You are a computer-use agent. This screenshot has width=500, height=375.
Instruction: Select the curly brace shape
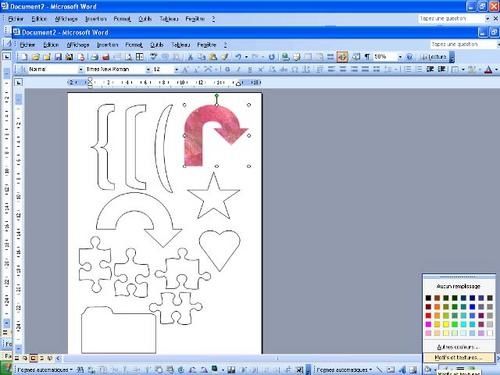coord(103,147)
